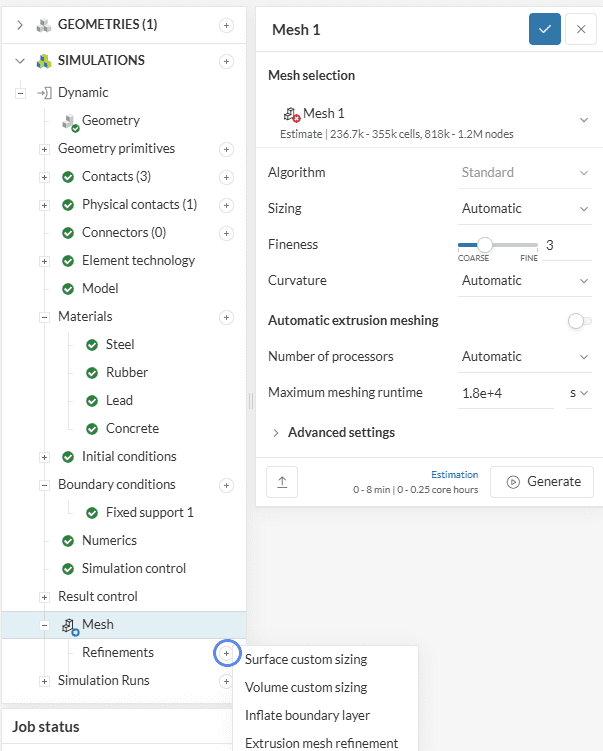This screenshot has height=751, width=603.
Task: Click the Generate mesh button
Action: (x=542, y=481)
